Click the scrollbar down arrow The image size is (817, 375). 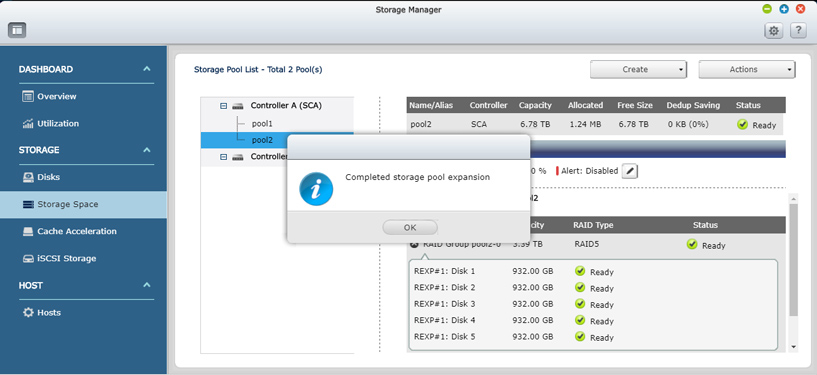[x=794, y=346]
